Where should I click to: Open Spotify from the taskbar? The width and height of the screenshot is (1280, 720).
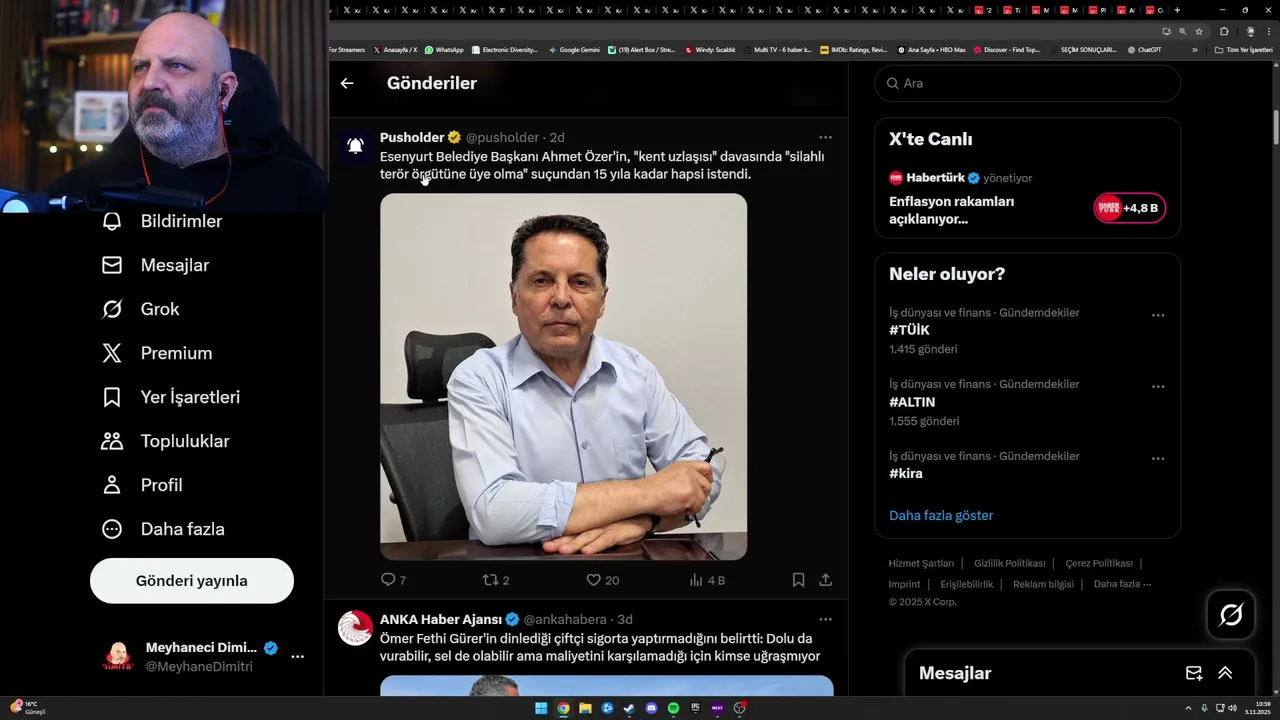tap(673, 708)
